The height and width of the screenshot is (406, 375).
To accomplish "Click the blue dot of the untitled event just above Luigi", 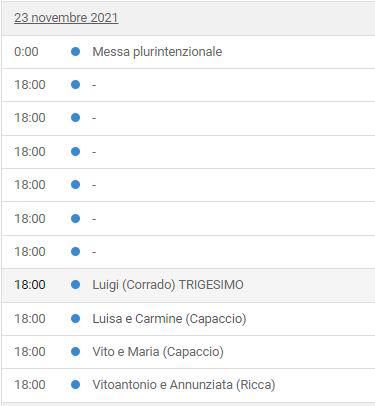I will [76, 251].
